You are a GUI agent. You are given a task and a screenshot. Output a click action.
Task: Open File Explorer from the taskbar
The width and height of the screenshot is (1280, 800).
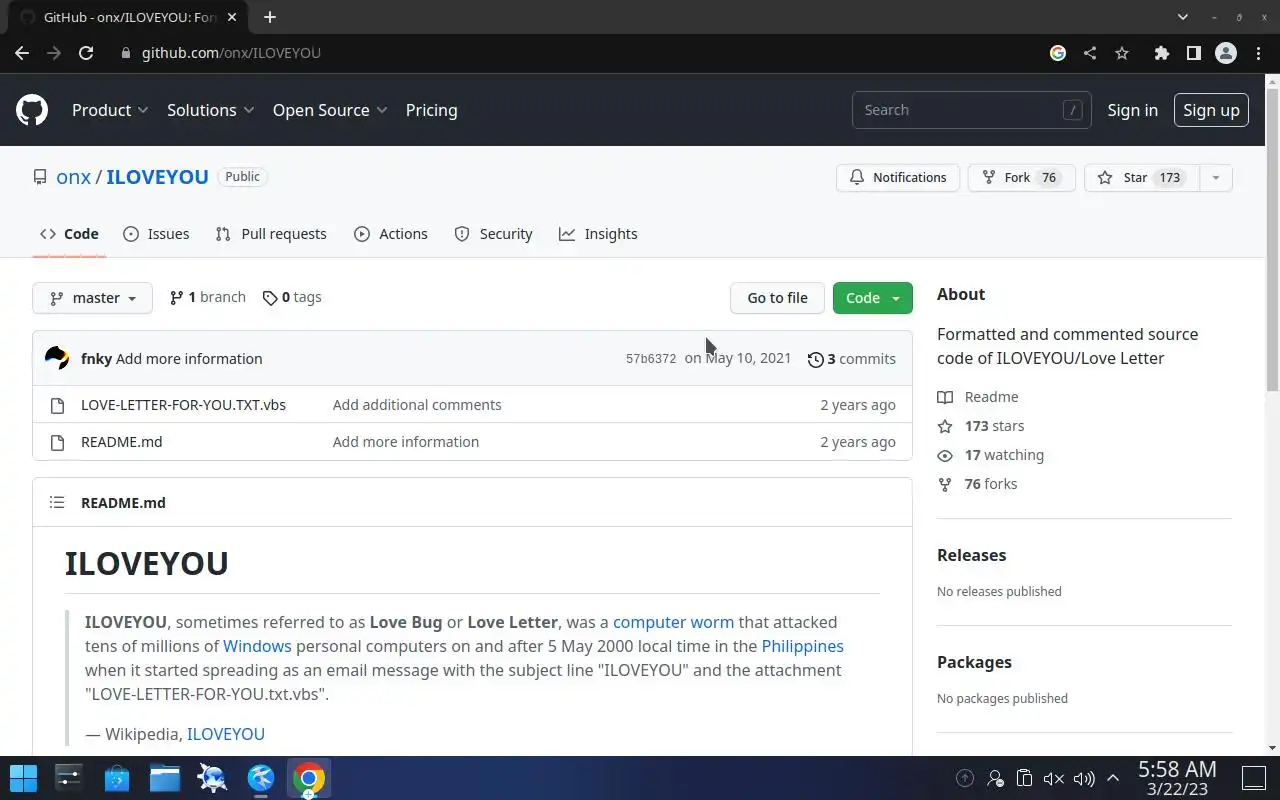[165, 778]
